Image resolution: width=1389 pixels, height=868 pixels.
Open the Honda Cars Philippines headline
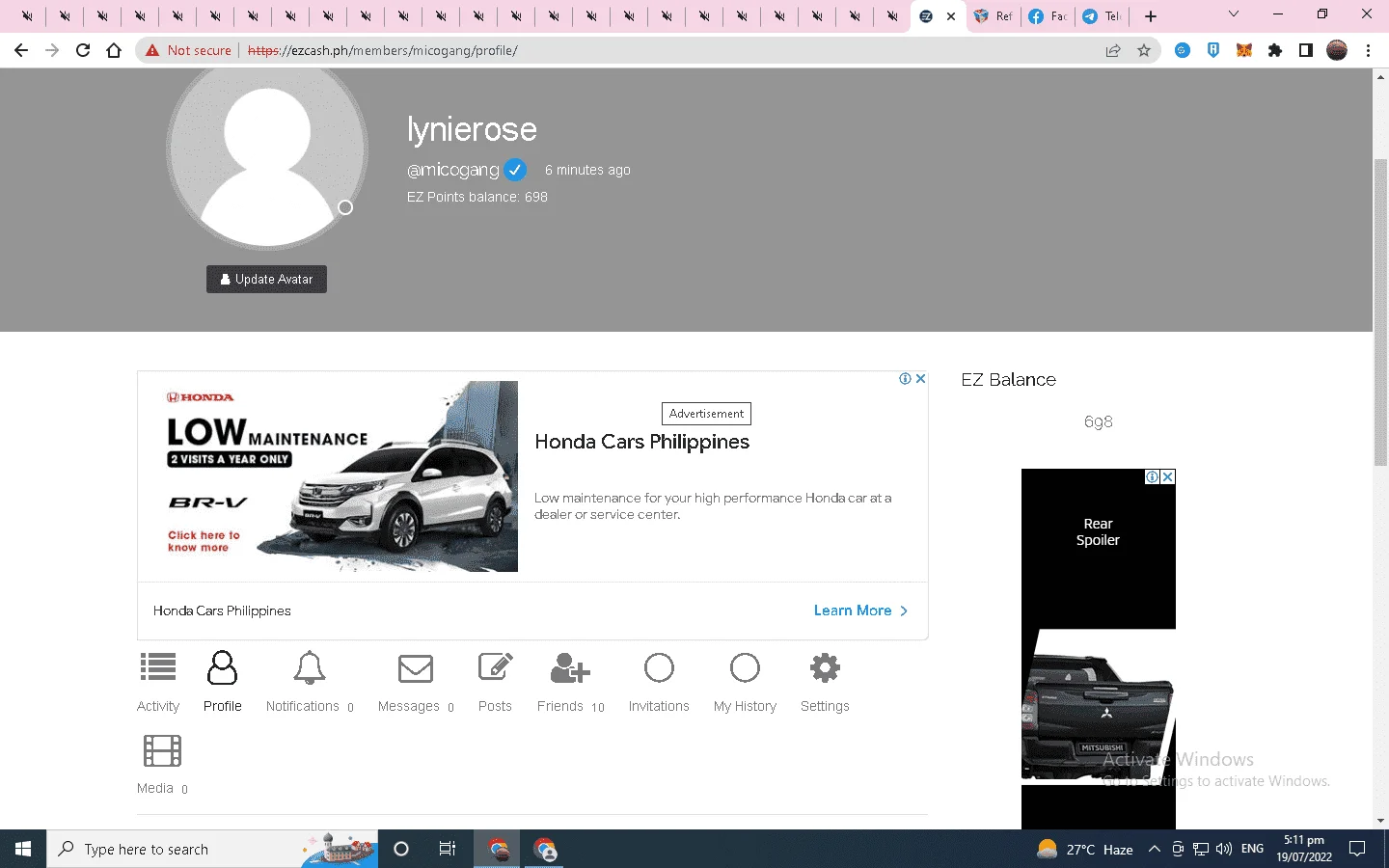coord(641,442)
